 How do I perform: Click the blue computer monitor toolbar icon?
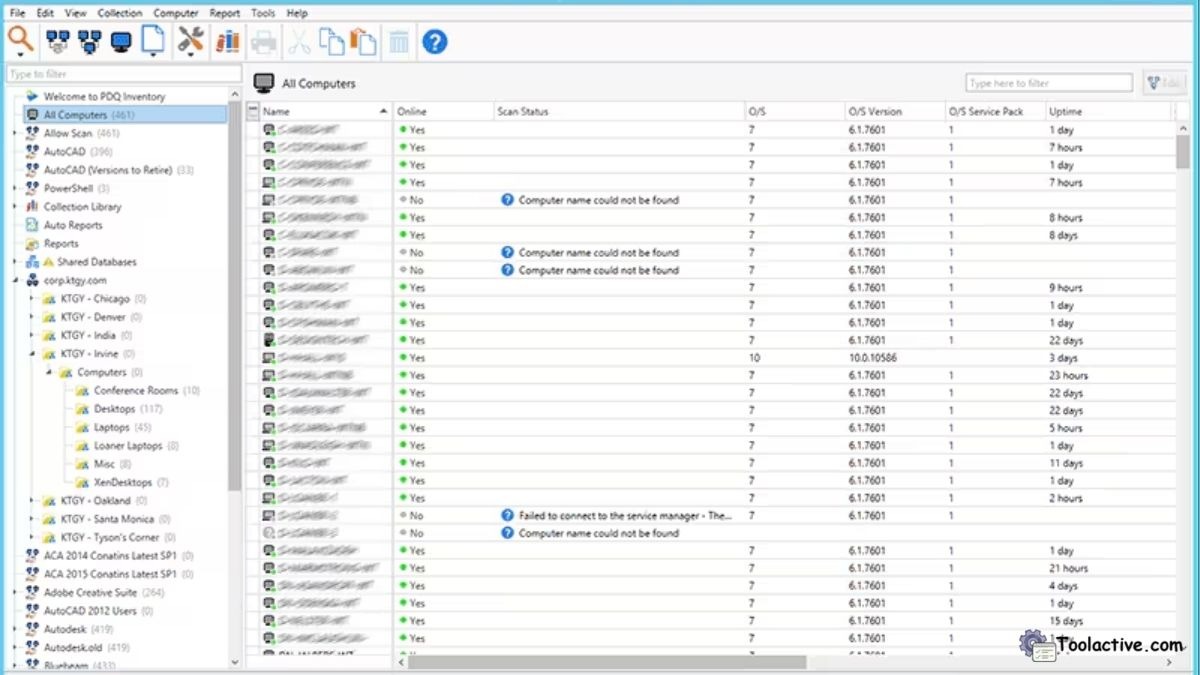(120, 41)
